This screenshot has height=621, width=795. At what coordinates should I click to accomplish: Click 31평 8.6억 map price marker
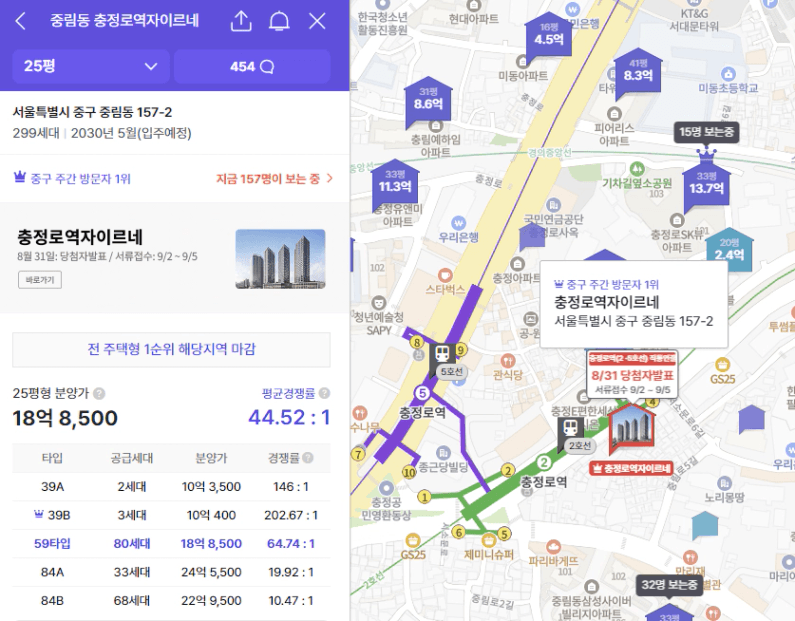(x=428, y=101)
